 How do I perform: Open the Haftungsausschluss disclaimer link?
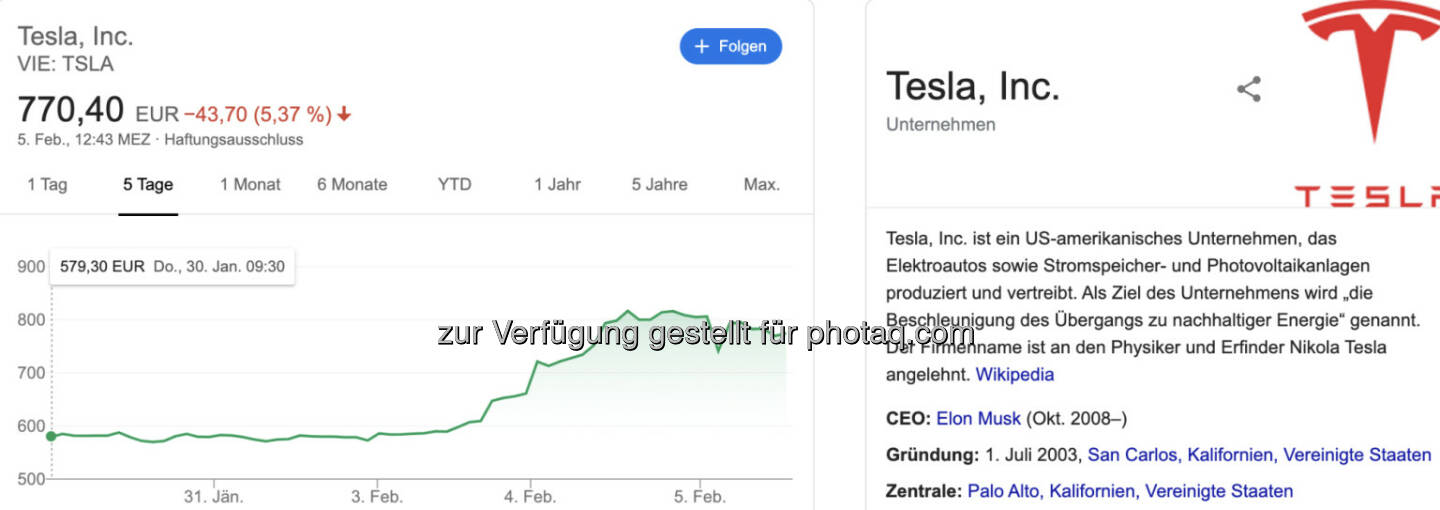click(233, 140)
